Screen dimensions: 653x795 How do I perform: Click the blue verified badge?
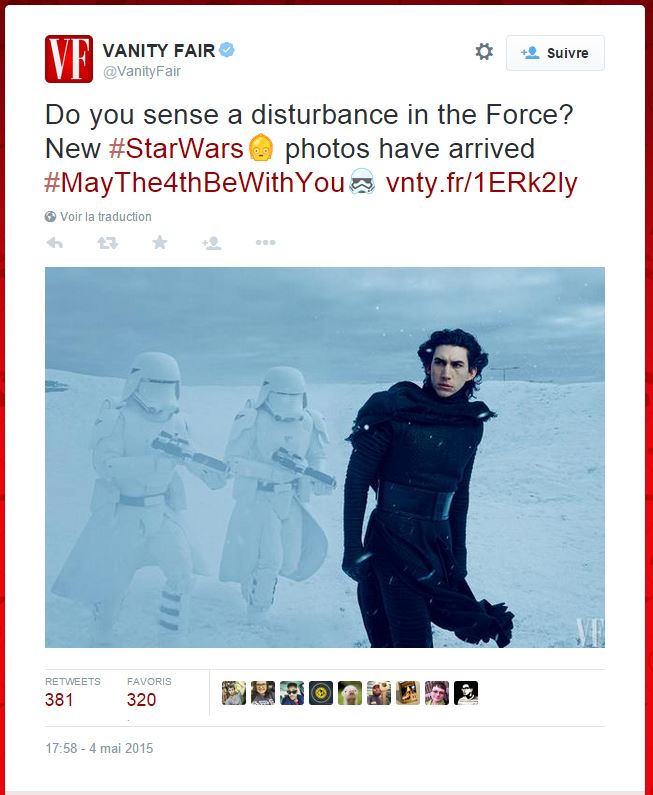227,50
